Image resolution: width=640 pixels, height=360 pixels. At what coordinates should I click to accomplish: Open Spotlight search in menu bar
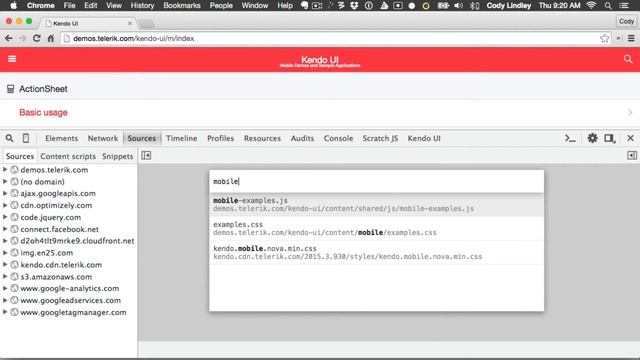(608, 5)
